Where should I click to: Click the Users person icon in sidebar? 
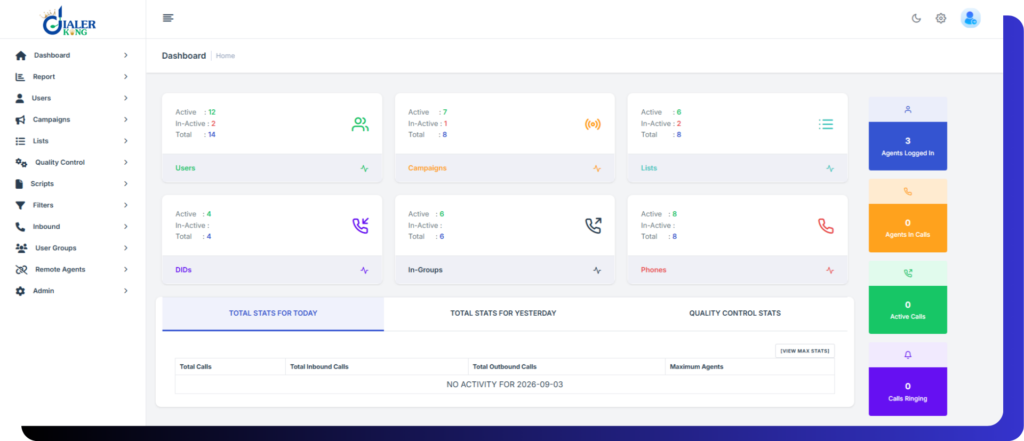point(20,98)
